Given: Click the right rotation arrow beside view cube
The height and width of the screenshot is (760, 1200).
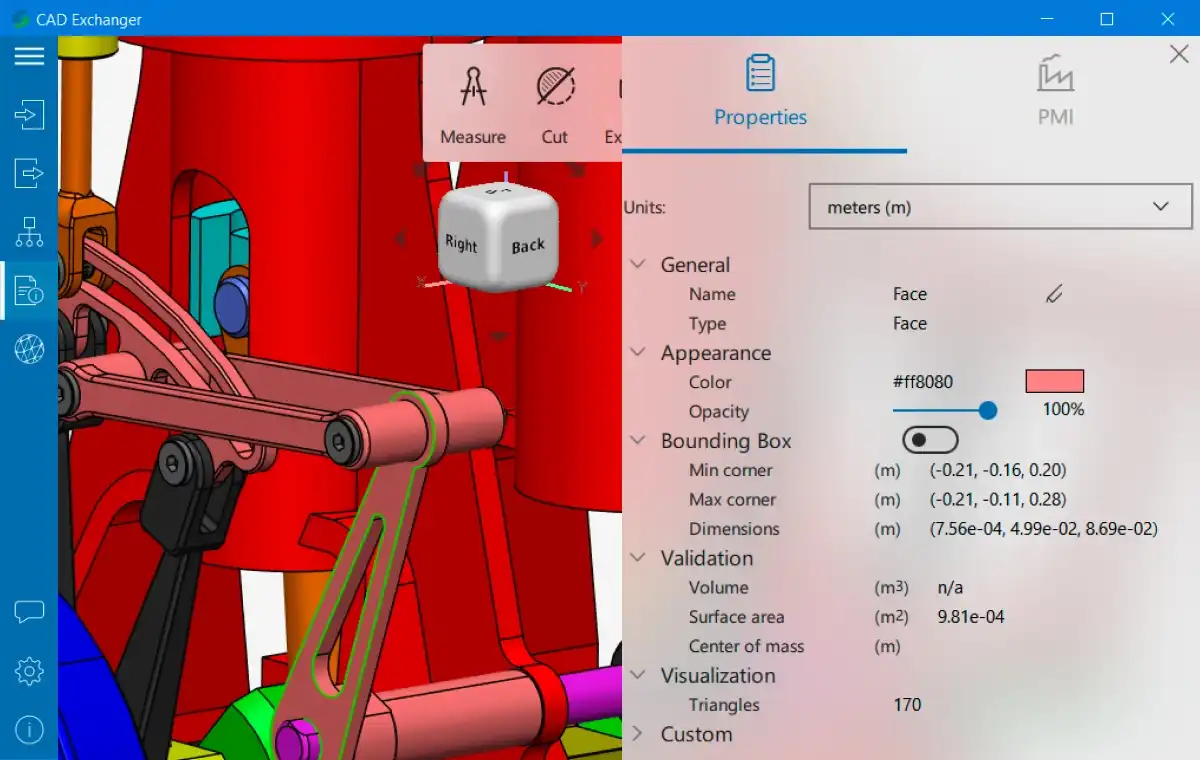Looking at the screenshot, I should pos(598,239).
